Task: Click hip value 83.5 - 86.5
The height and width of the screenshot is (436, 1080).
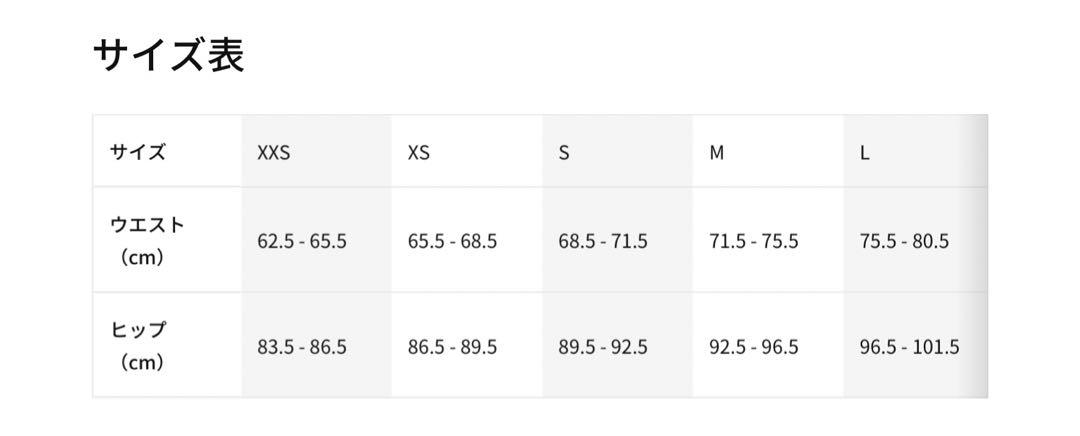Action: [302, 347]
